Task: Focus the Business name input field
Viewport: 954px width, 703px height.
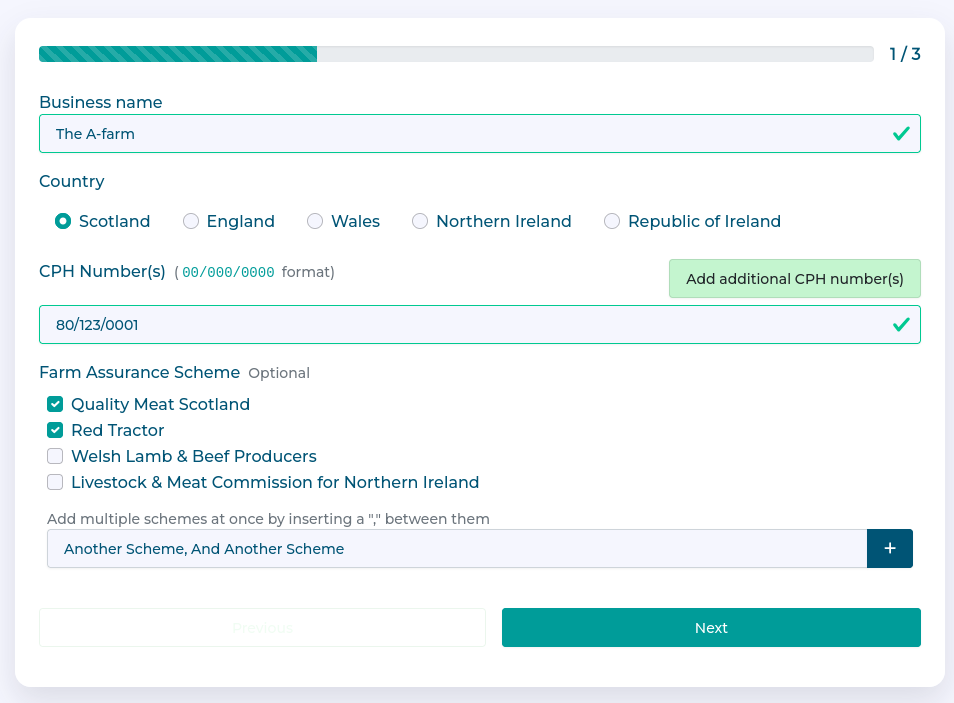Action: coord(460,133)
